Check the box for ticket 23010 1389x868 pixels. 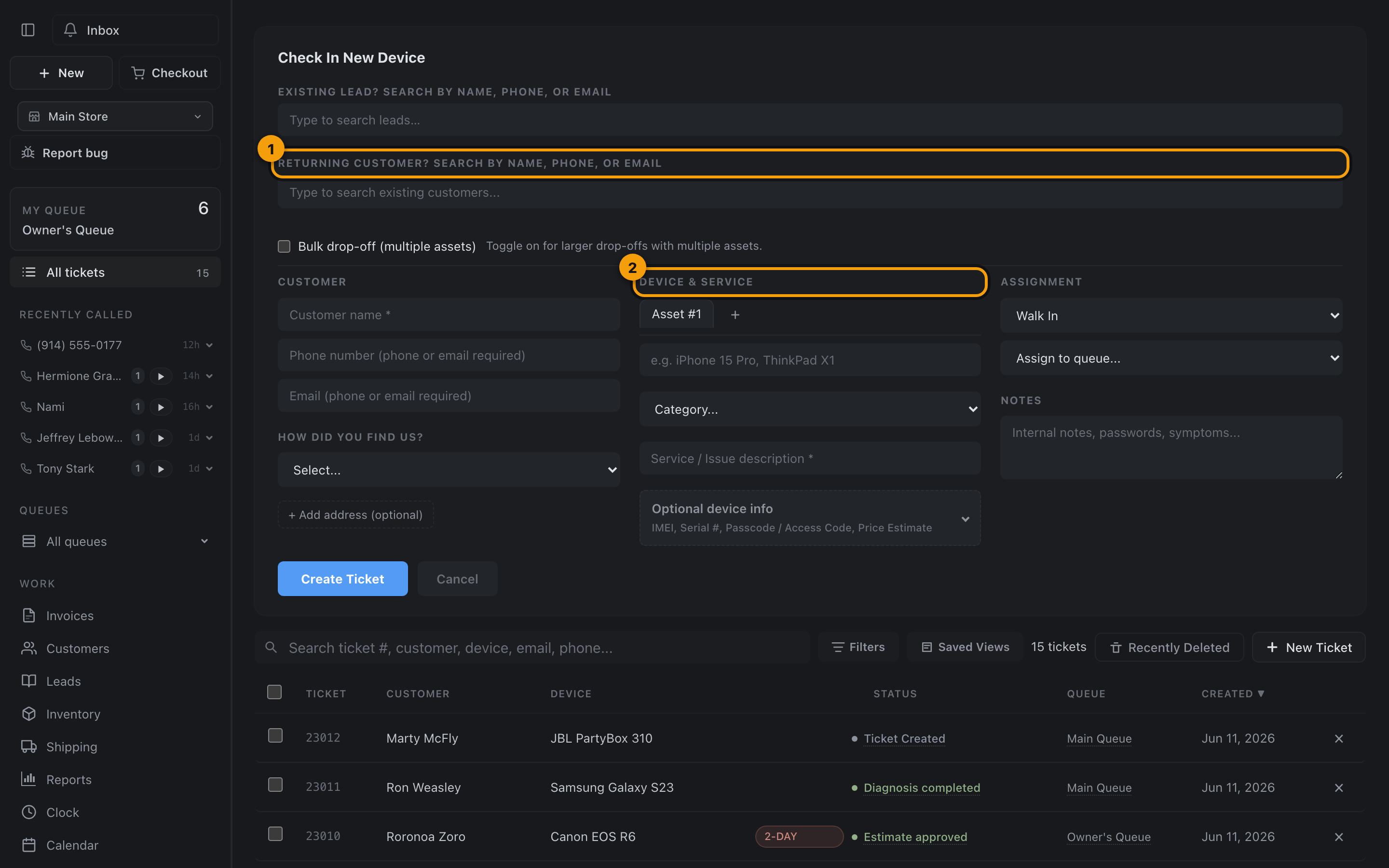[x=275, y=834]
